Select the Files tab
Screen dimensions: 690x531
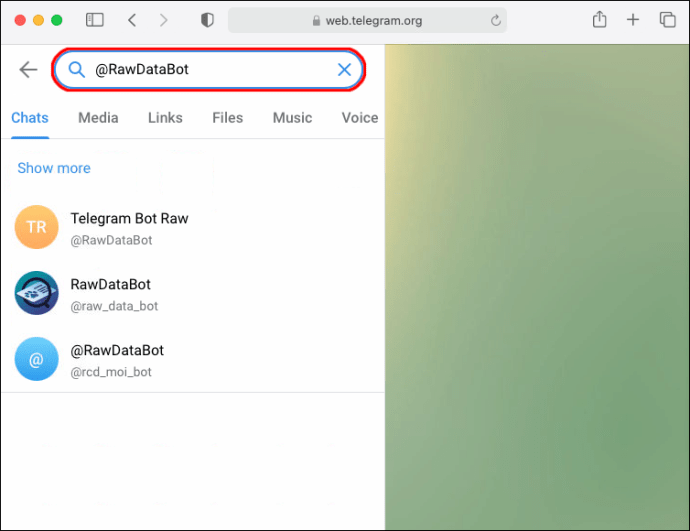(228, 118)
